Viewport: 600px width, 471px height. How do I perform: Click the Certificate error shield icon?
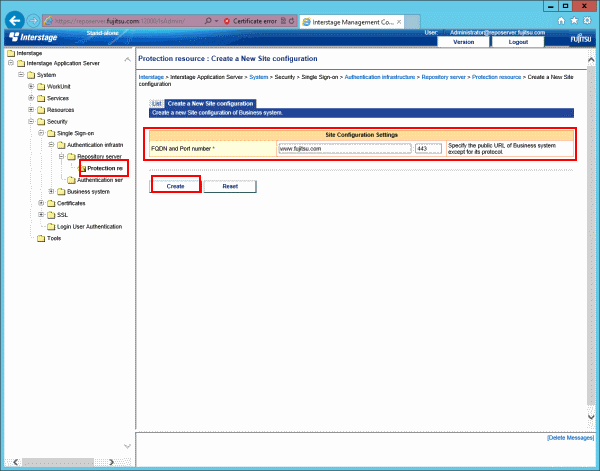[227, 21]
